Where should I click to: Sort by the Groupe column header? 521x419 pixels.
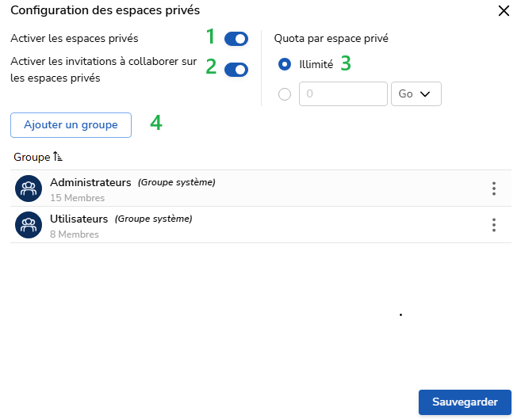(32, 157)
